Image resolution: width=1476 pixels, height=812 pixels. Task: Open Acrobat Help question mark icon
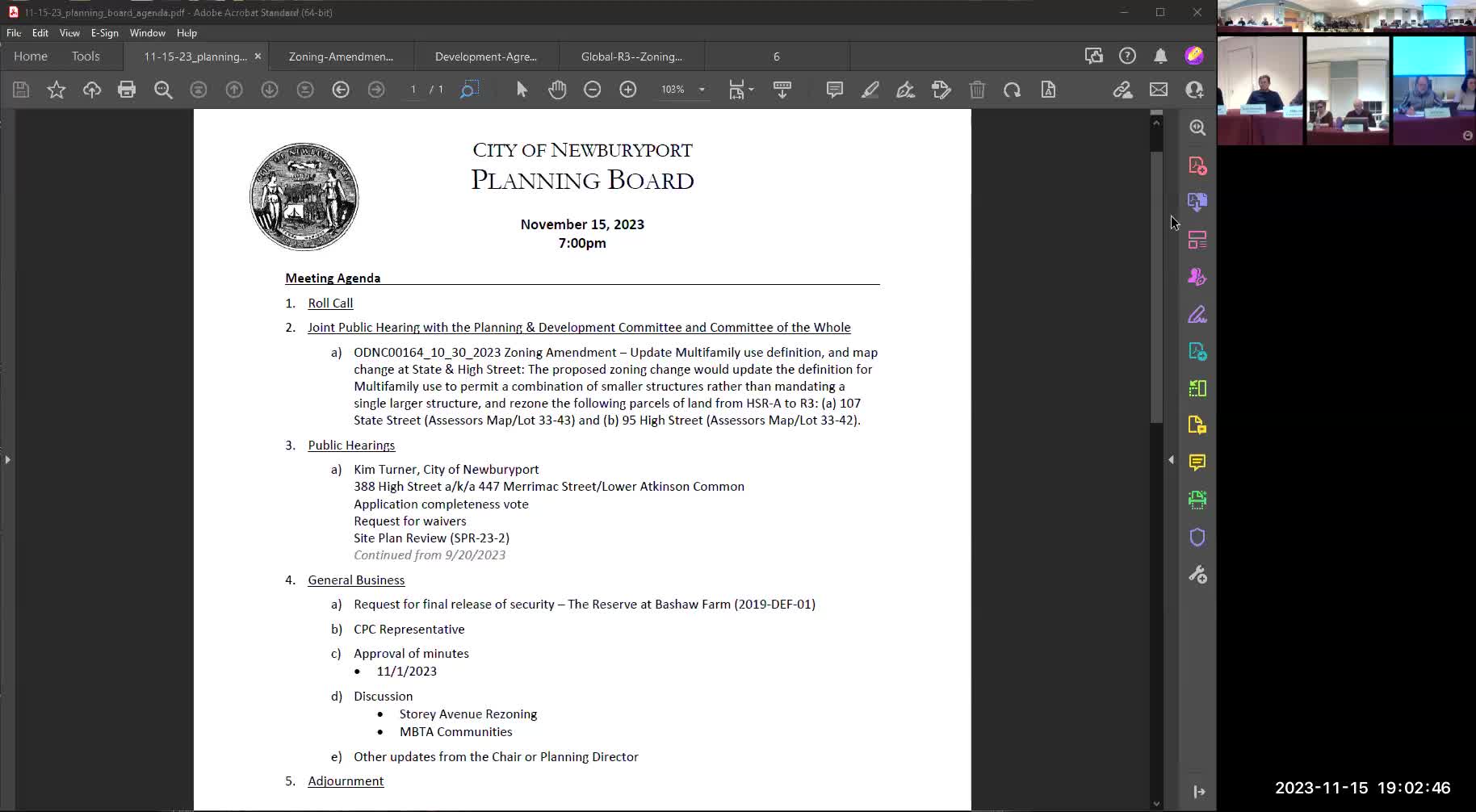click(1127, 56)
